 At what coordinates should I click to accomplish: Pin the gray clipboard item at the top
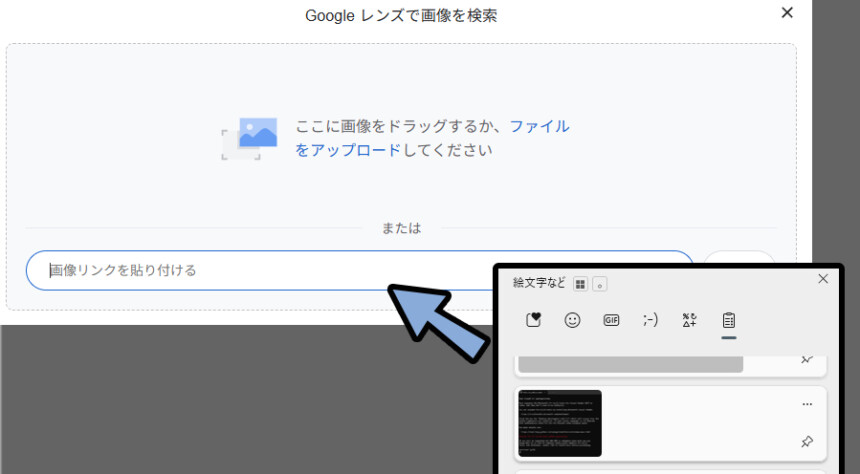[807, 359]
